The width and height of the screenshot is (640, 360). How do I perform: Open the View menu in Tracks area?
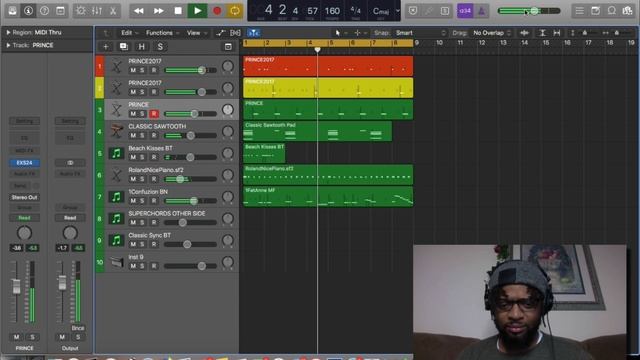(196, 33)
